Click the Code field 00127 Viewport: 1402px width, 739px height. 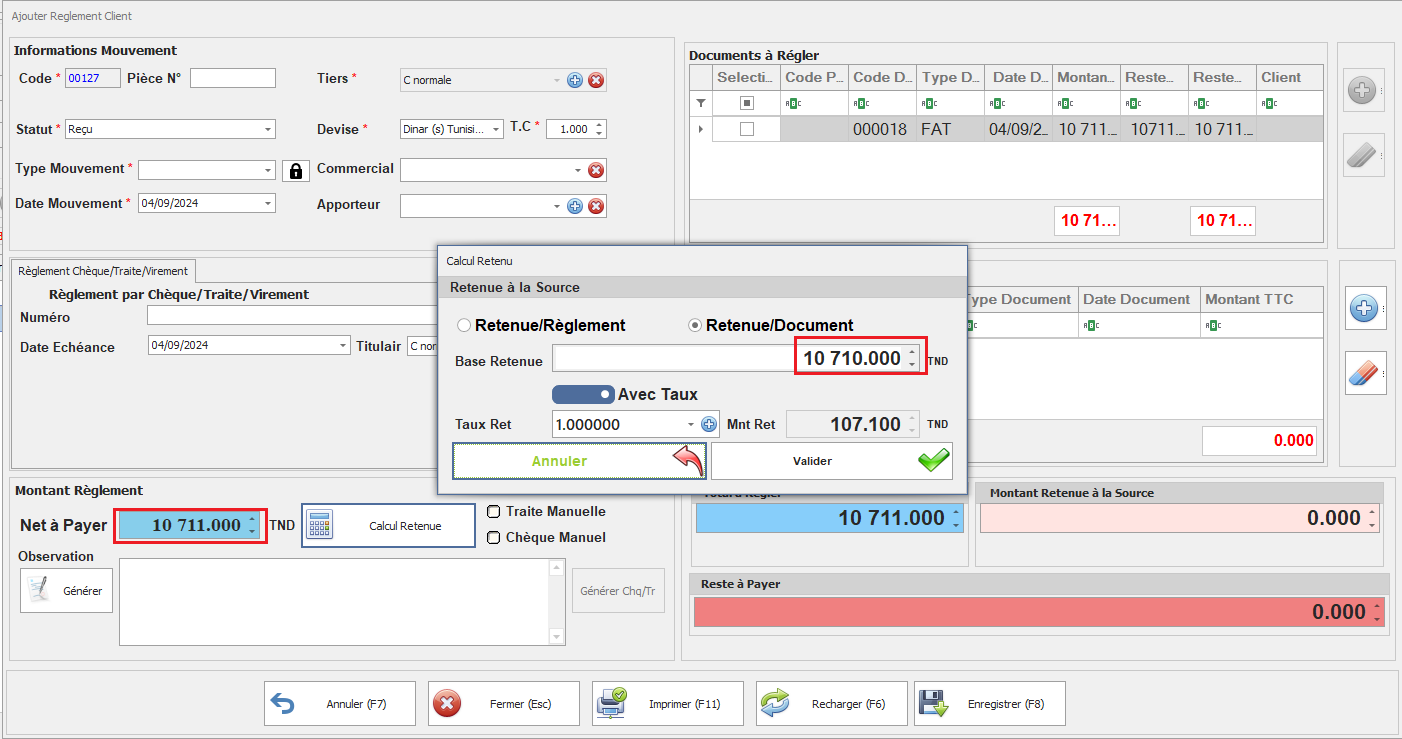pyautogui.click(x=93, y=78)
